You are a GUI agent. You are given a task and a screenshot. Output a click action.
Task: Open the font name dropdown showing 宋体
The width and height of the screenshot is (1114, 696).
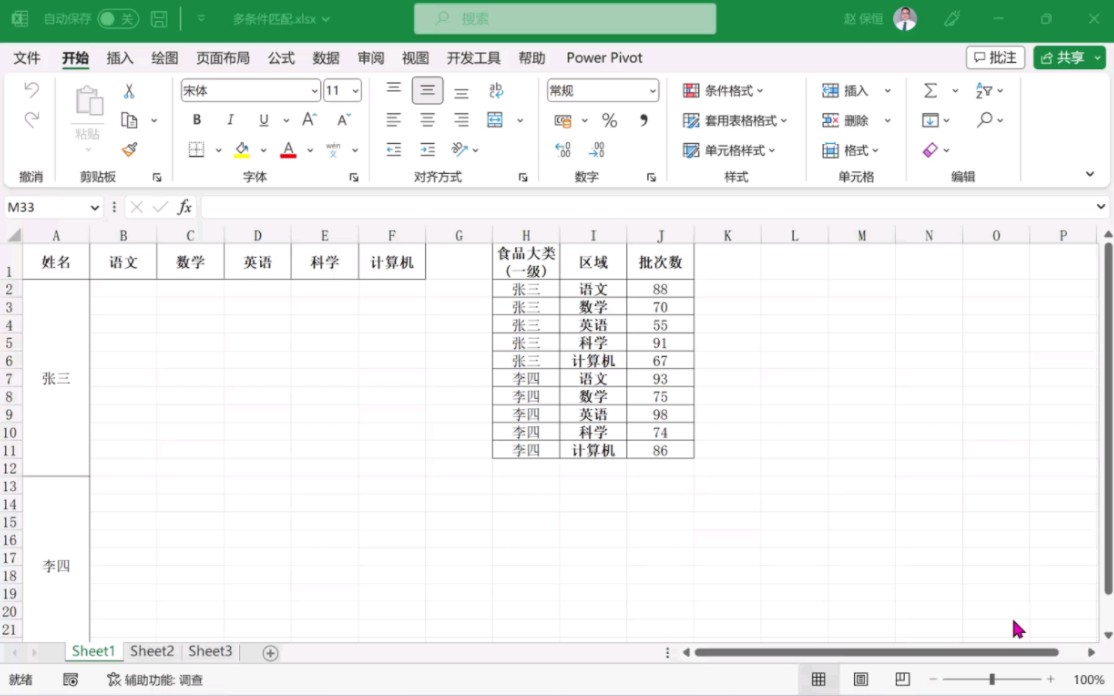[246, 91]
